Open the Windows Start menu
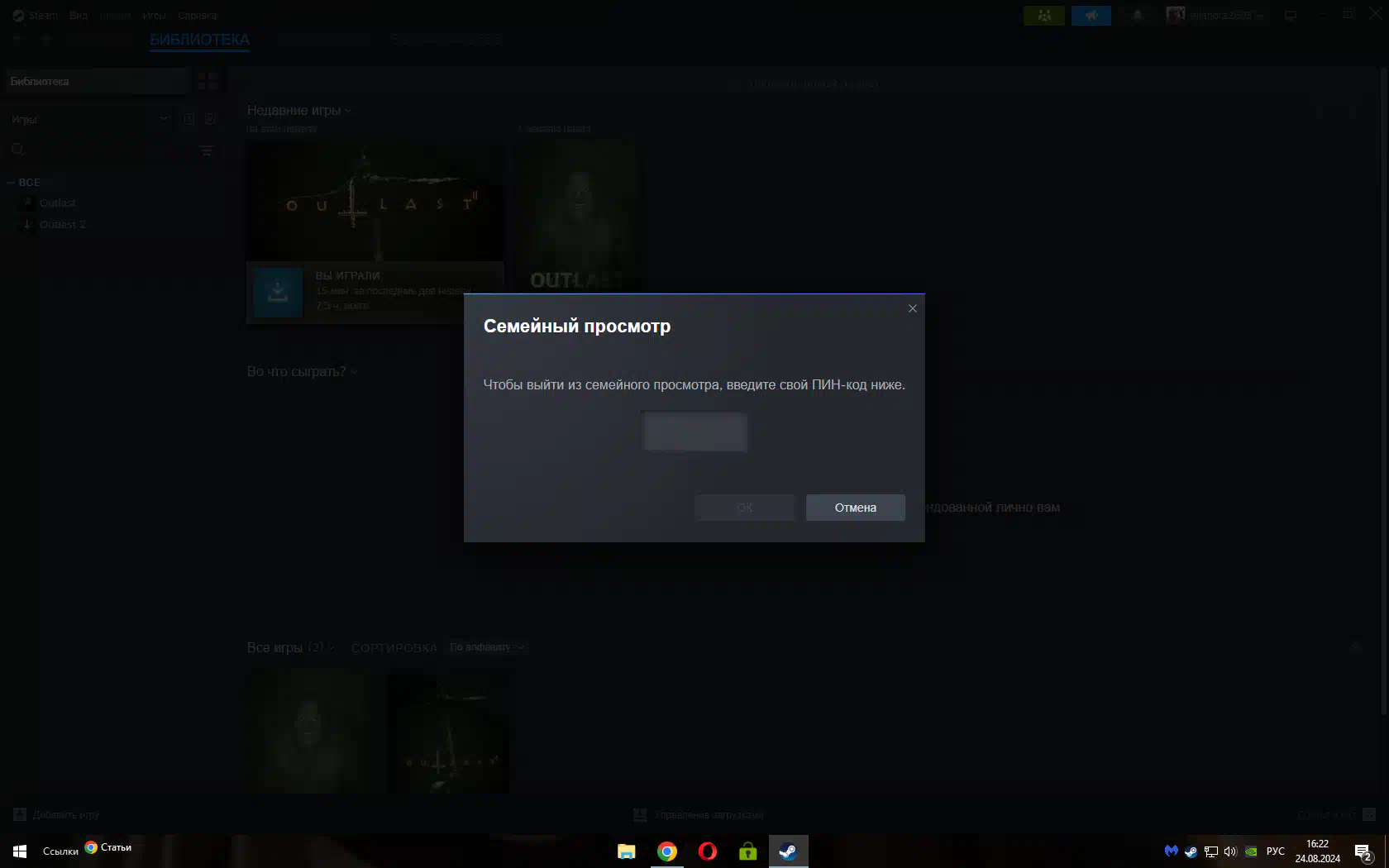 tap(20, 851)
